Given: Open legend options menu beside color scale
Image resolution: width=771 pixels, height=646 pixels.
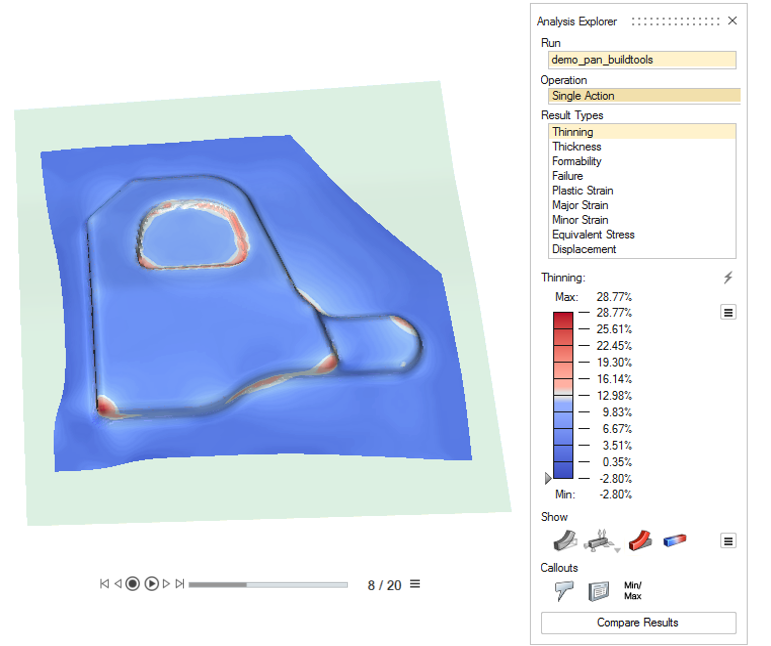Looking at the screenshot, I should point(728,313).
